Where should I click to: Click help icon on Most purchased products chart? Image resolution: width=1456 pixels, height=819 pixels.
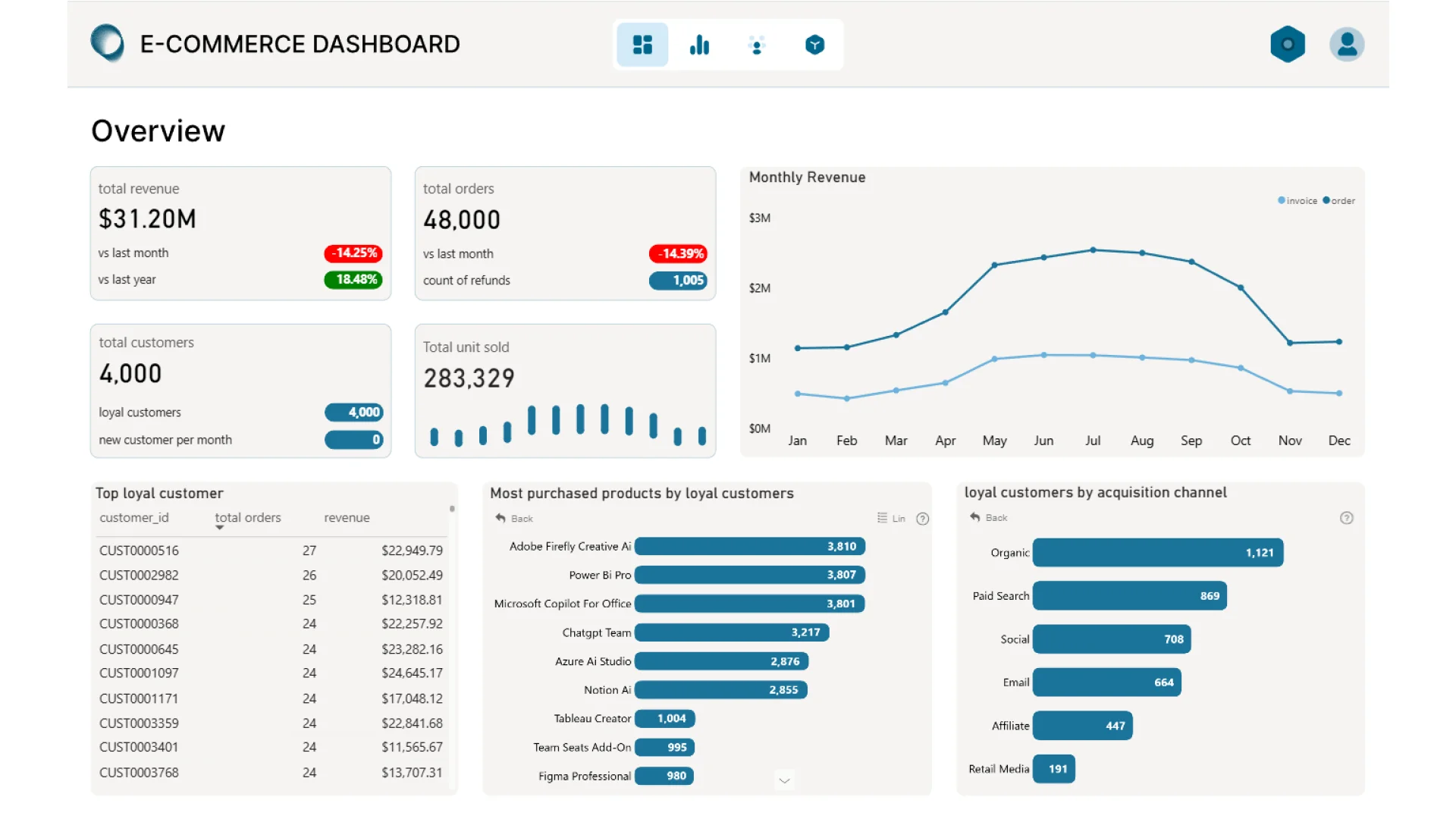(x=922, y=519)
